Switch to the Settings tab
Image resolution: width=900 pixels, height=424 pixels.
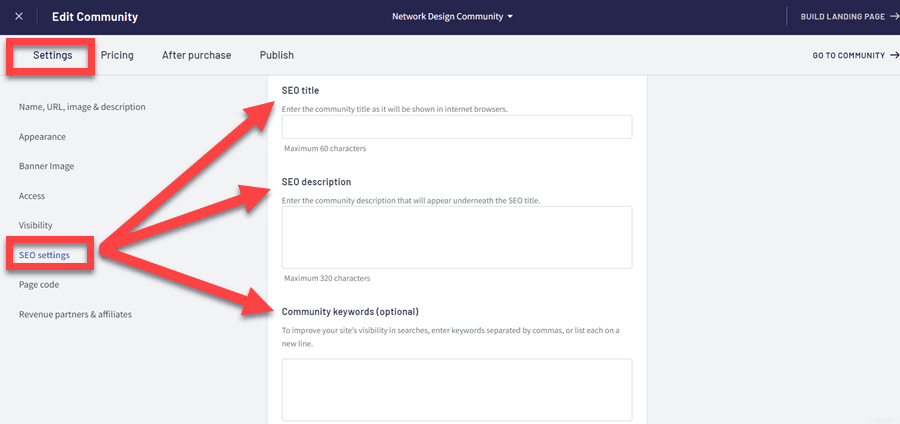(52, 55)
